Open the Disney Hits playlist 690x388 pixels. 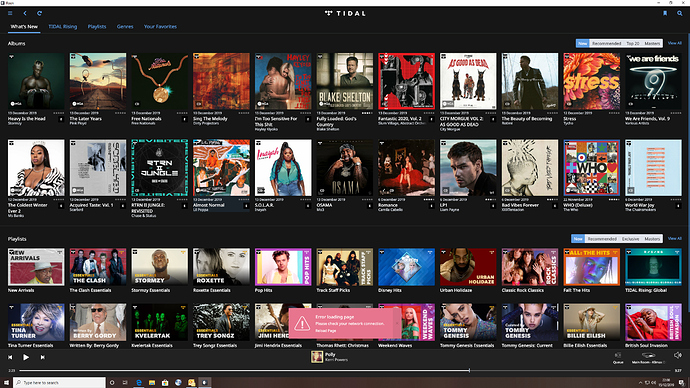point(406,267)
